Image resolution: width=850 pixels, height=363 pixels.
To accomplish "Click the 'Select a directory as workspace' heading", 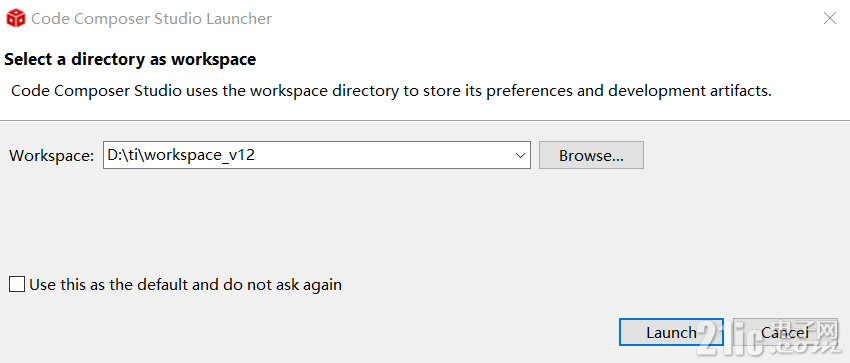I will pos(130,59).
